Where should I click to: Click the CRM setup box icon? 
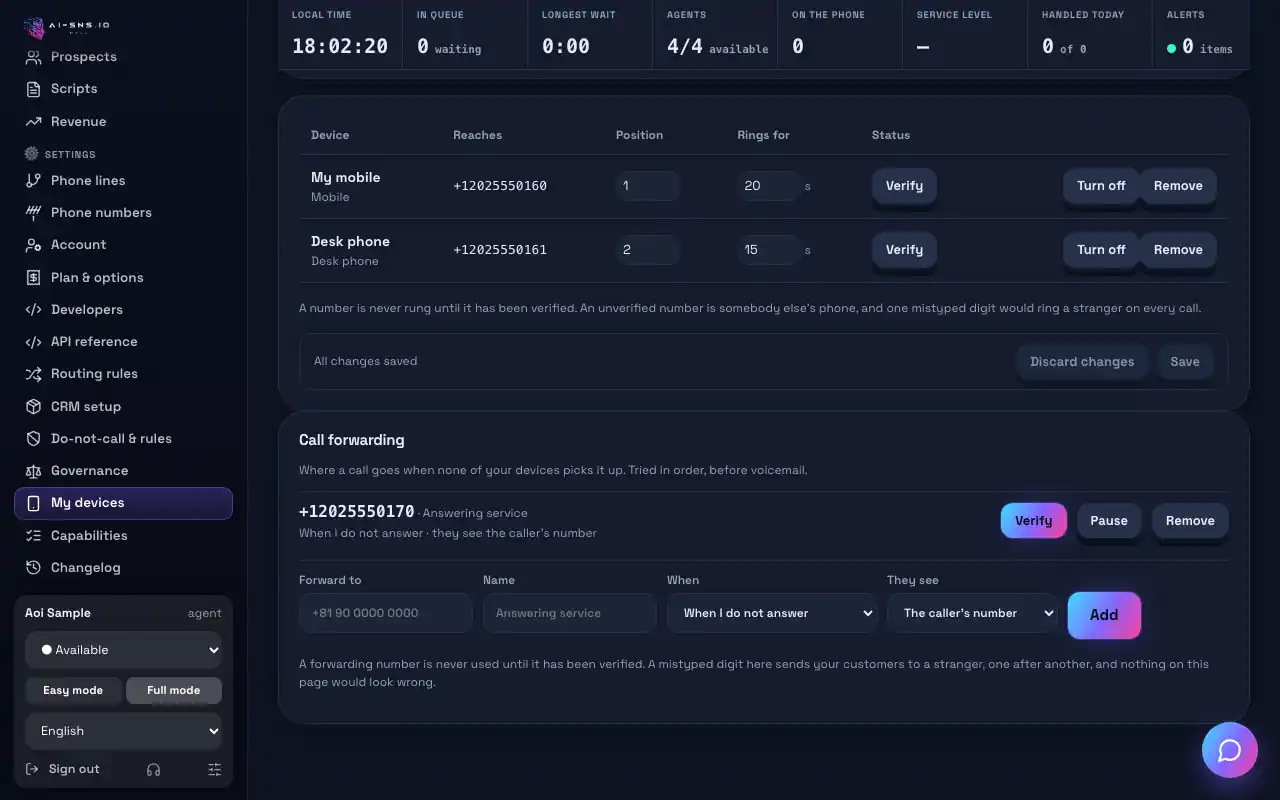33,406
